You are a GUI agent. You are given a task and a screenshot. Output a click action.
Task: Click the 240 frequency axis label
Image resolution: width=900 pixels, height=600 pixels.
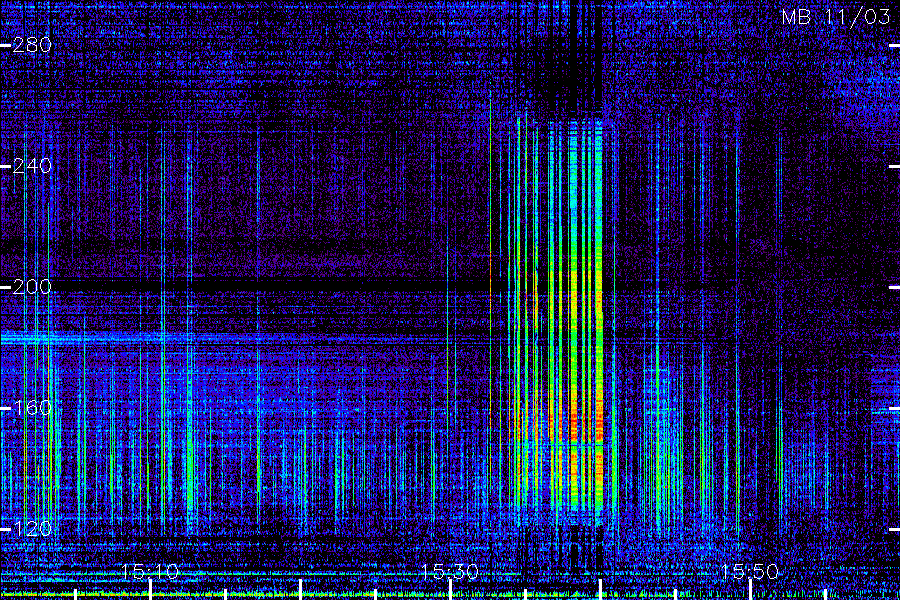(32, 166)
